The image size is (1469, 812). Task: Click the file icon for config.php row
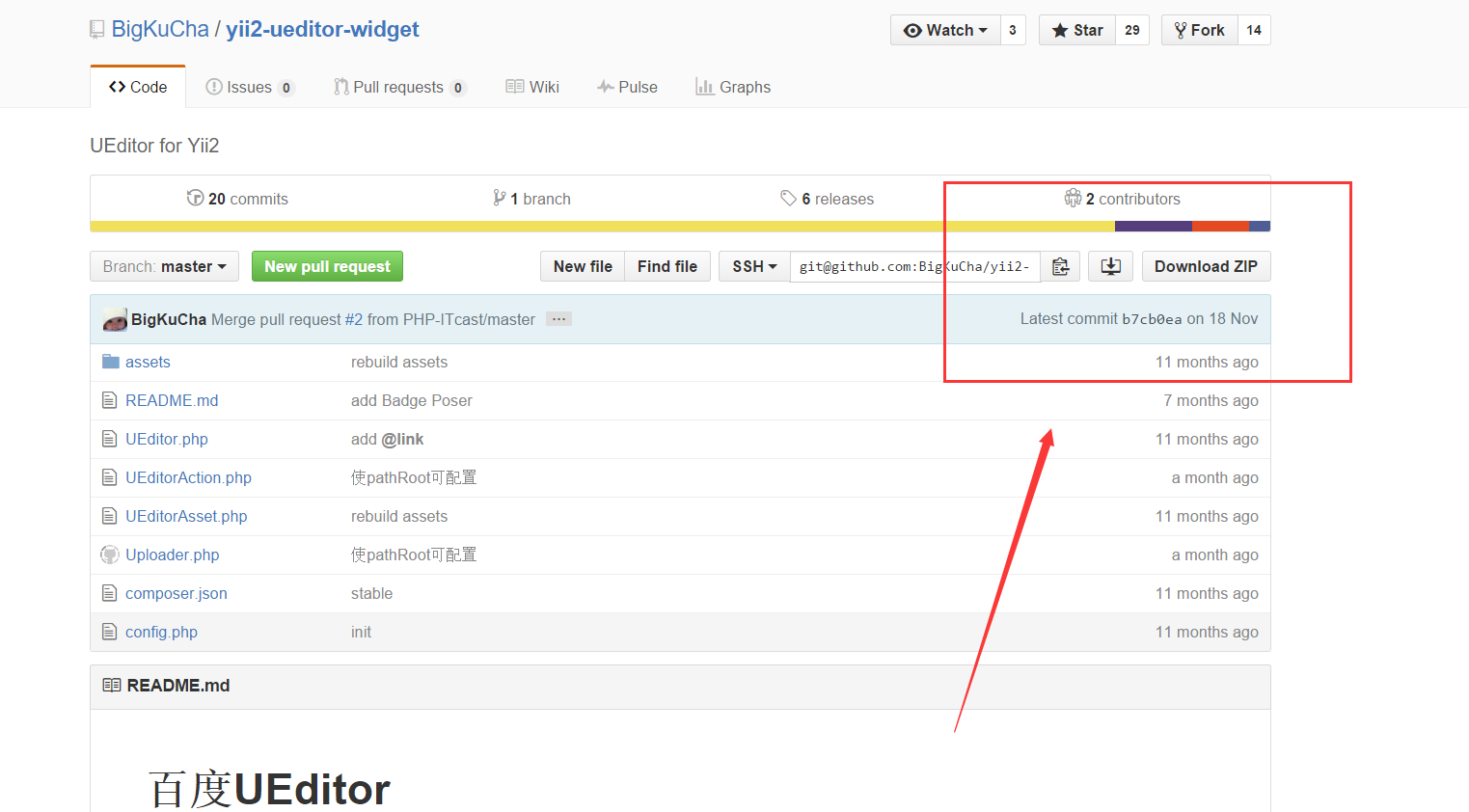110,632
